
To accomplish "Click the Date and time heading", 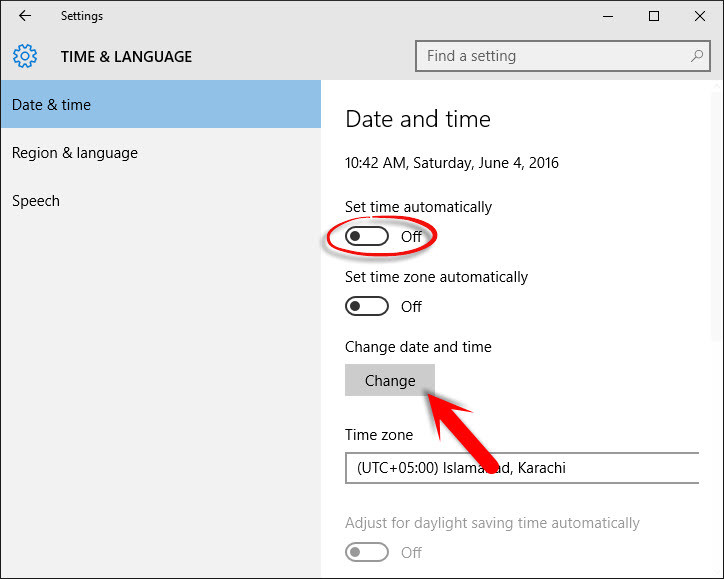I will point(418,119).
